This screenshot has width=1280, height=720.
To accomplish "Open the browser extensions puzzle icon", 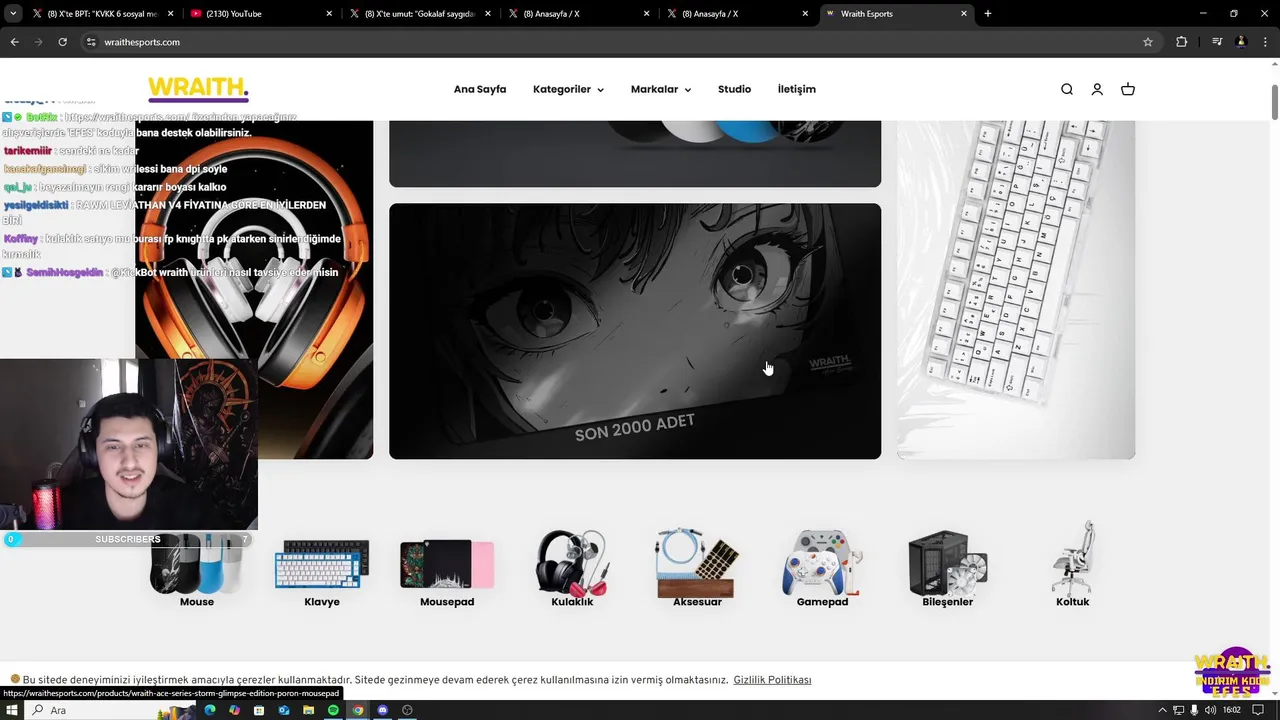I will point(1181,42).
